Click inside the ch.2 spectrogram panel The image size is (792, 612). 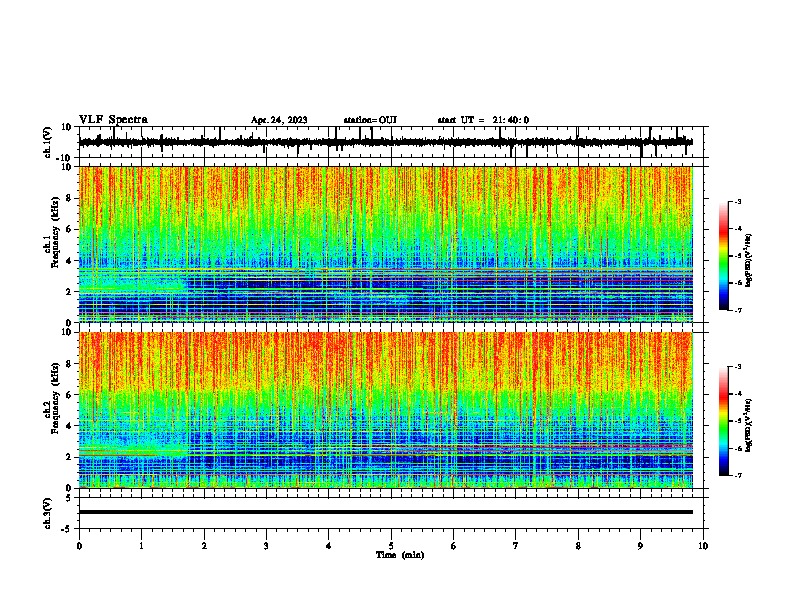click(385, 410)
